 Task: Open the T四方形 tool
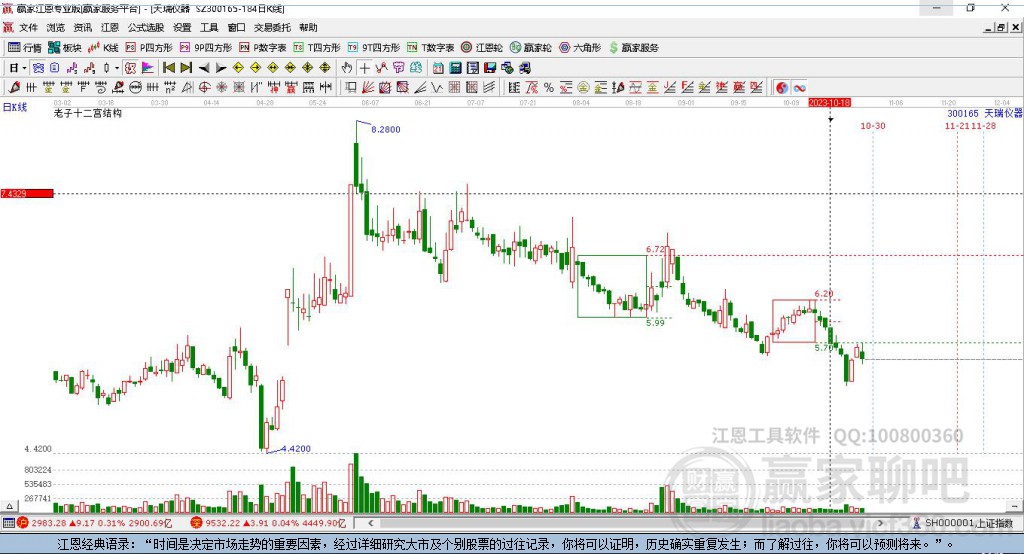pyautogui.click(x=317, y=48)
